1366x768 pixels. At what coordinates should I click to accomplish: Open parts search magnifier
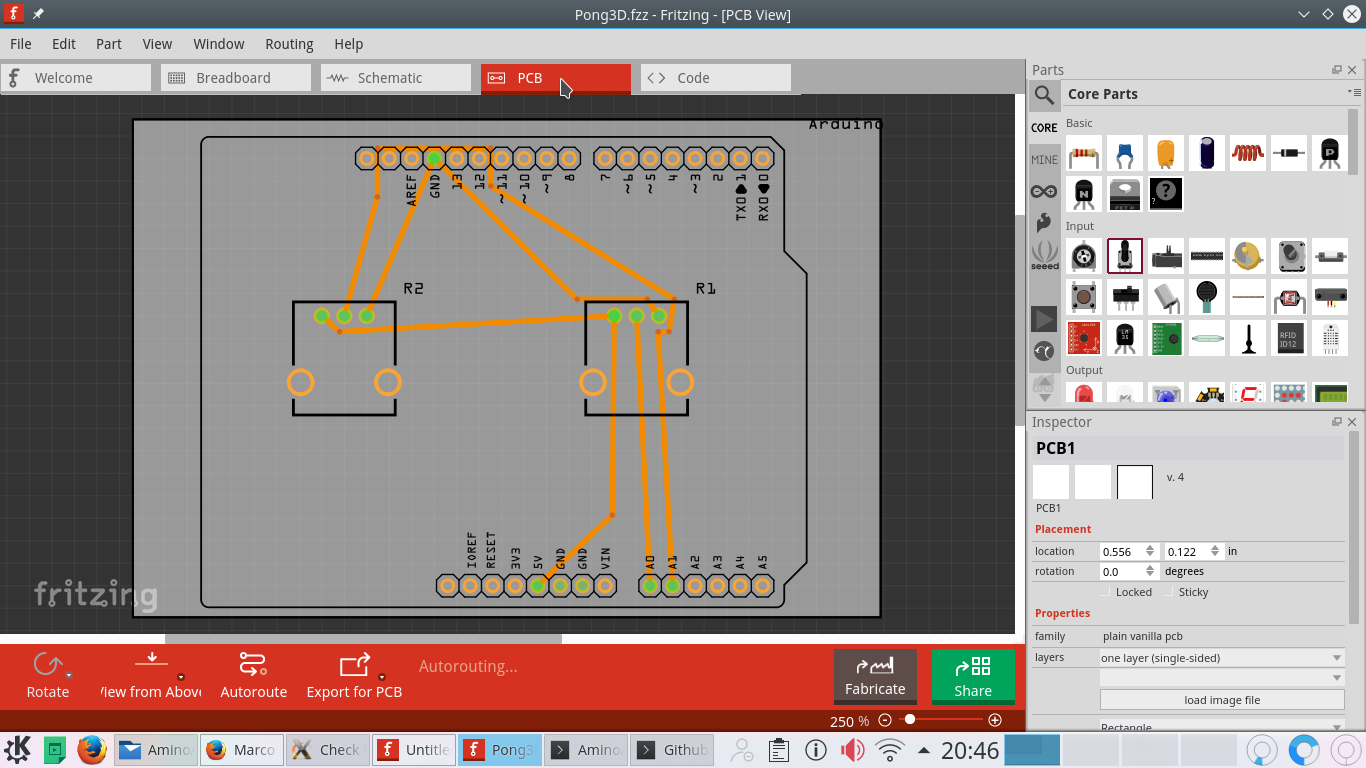pyautogui.click(x=1044, y=95)
